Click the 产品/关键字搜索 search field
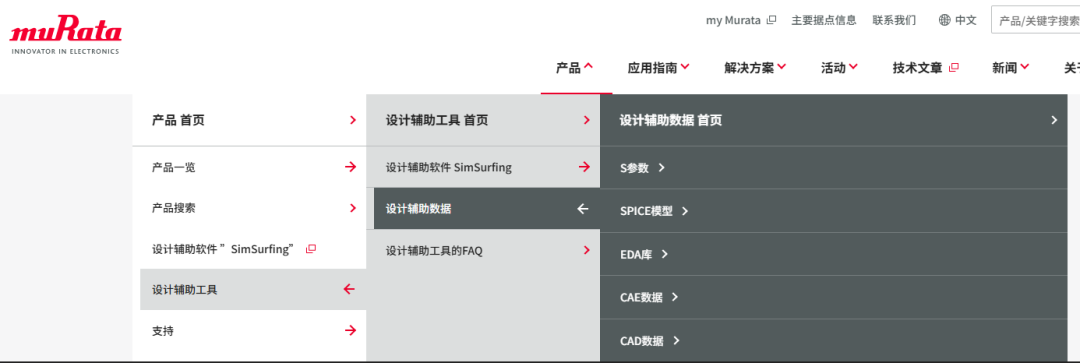The width and height of the screenshot is (1080, 363). [x=1035, y=20]
